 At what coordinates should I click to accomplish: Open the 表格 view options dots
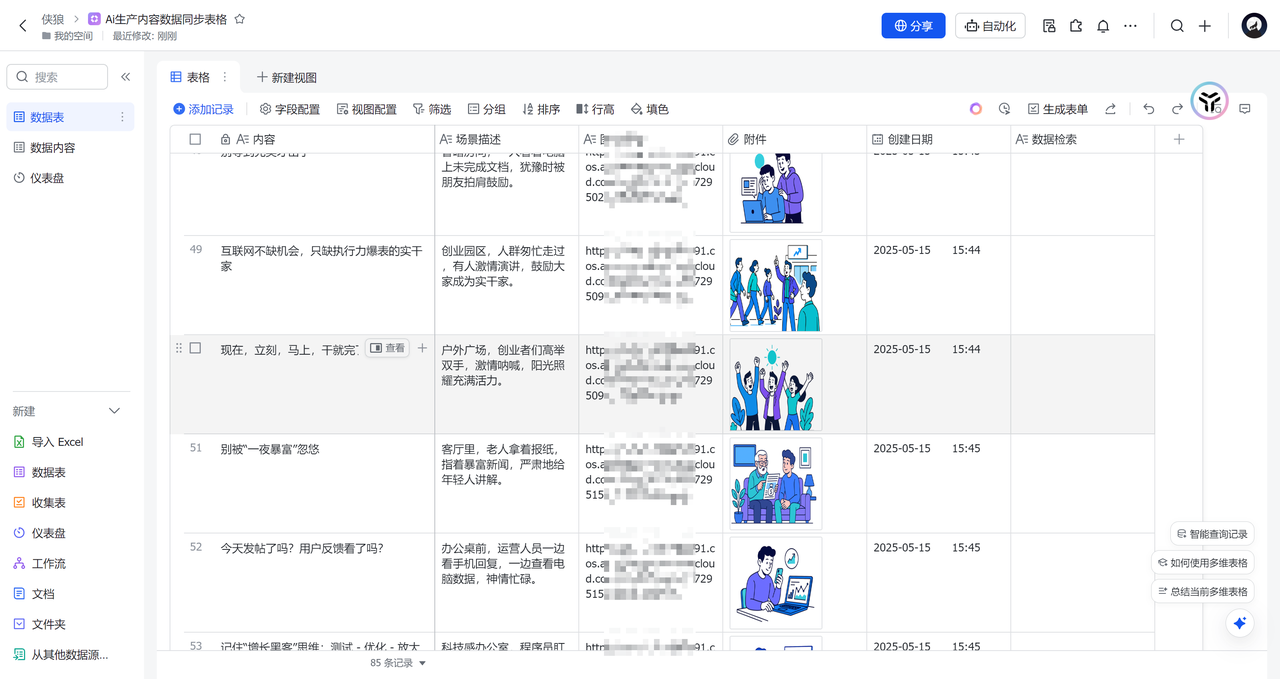[225, 77]
